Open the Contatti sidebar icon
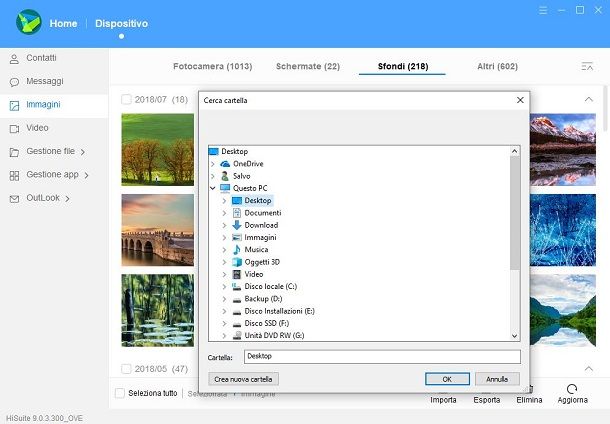Viewport: 610px width, 424px height. pyautogui.click(x=14, y=59)
